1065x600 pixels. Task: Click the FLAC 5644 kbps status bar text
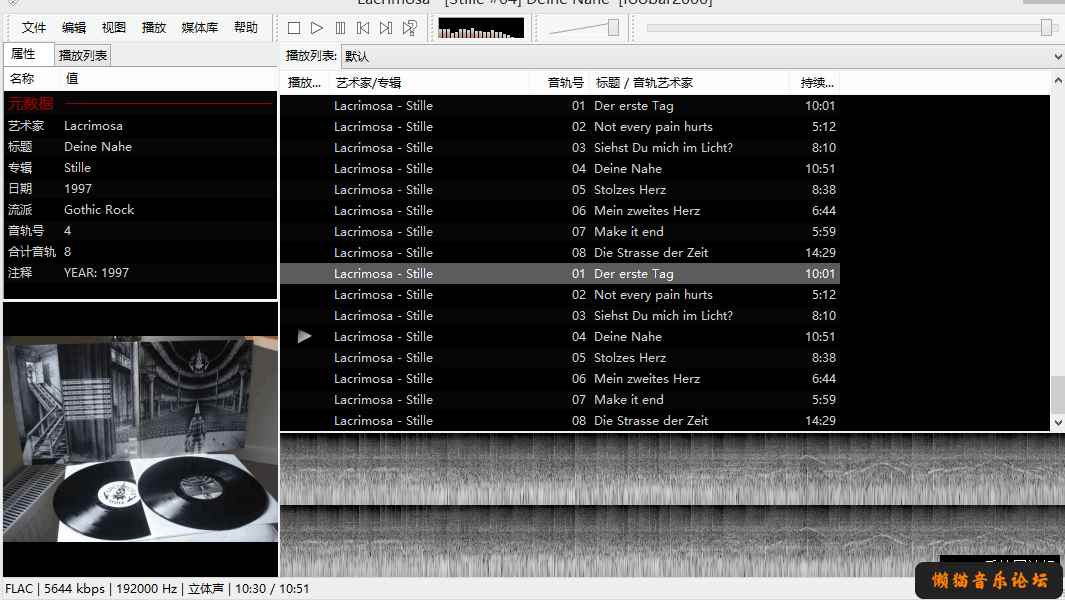pos(55,589)
